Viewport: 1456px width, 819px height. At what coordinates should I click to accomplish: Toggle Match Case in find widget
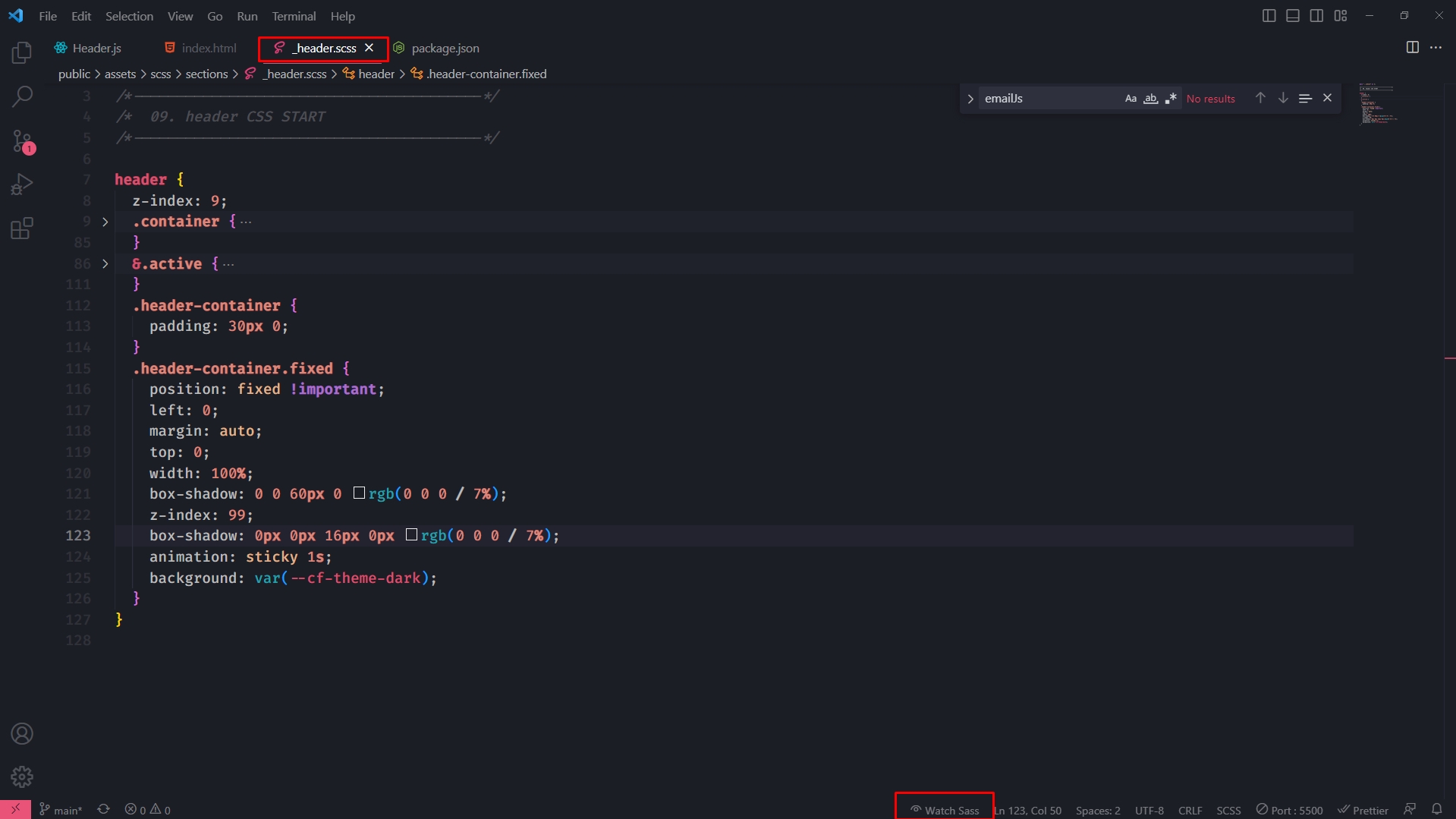point(1131,99)
